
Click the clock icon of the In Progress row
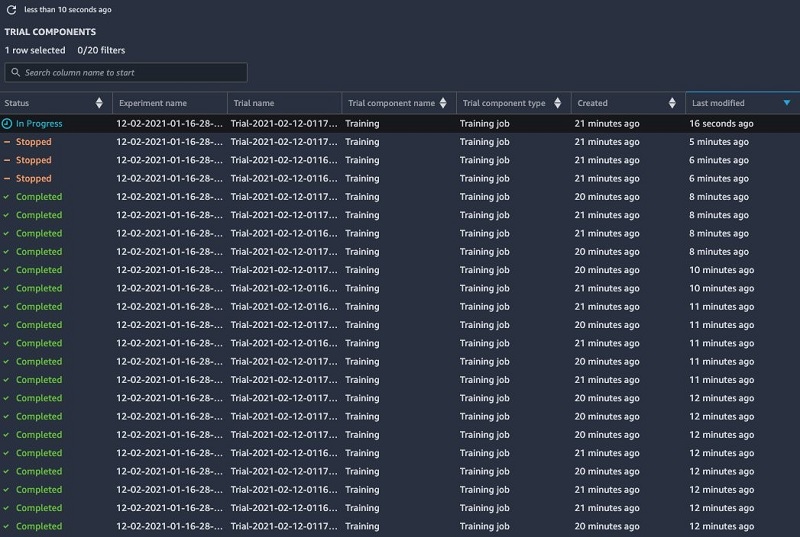click(7, 123)
